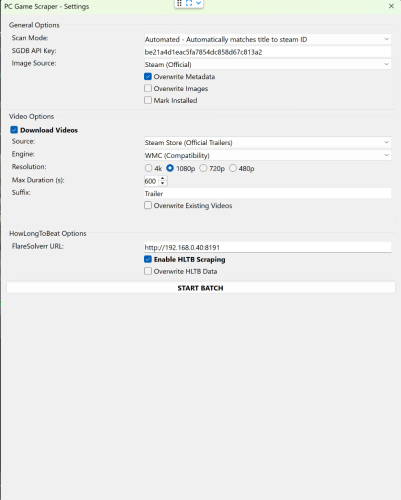Choose the 480p resolution option
Viewport: 401px width, 500px height.
[x=233, y=168]
